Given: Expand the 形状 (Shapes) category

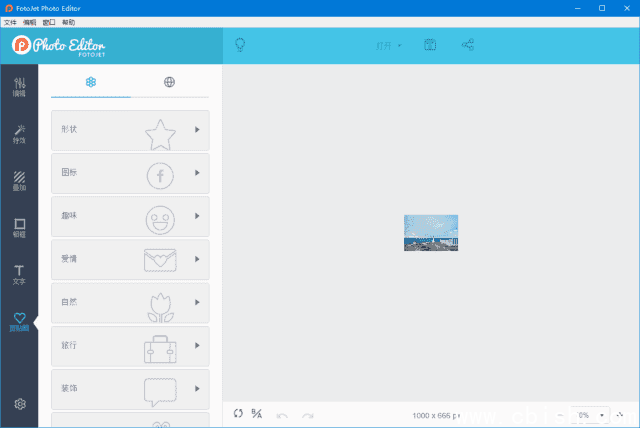Looking at the screenshot, I should point(130,130).
